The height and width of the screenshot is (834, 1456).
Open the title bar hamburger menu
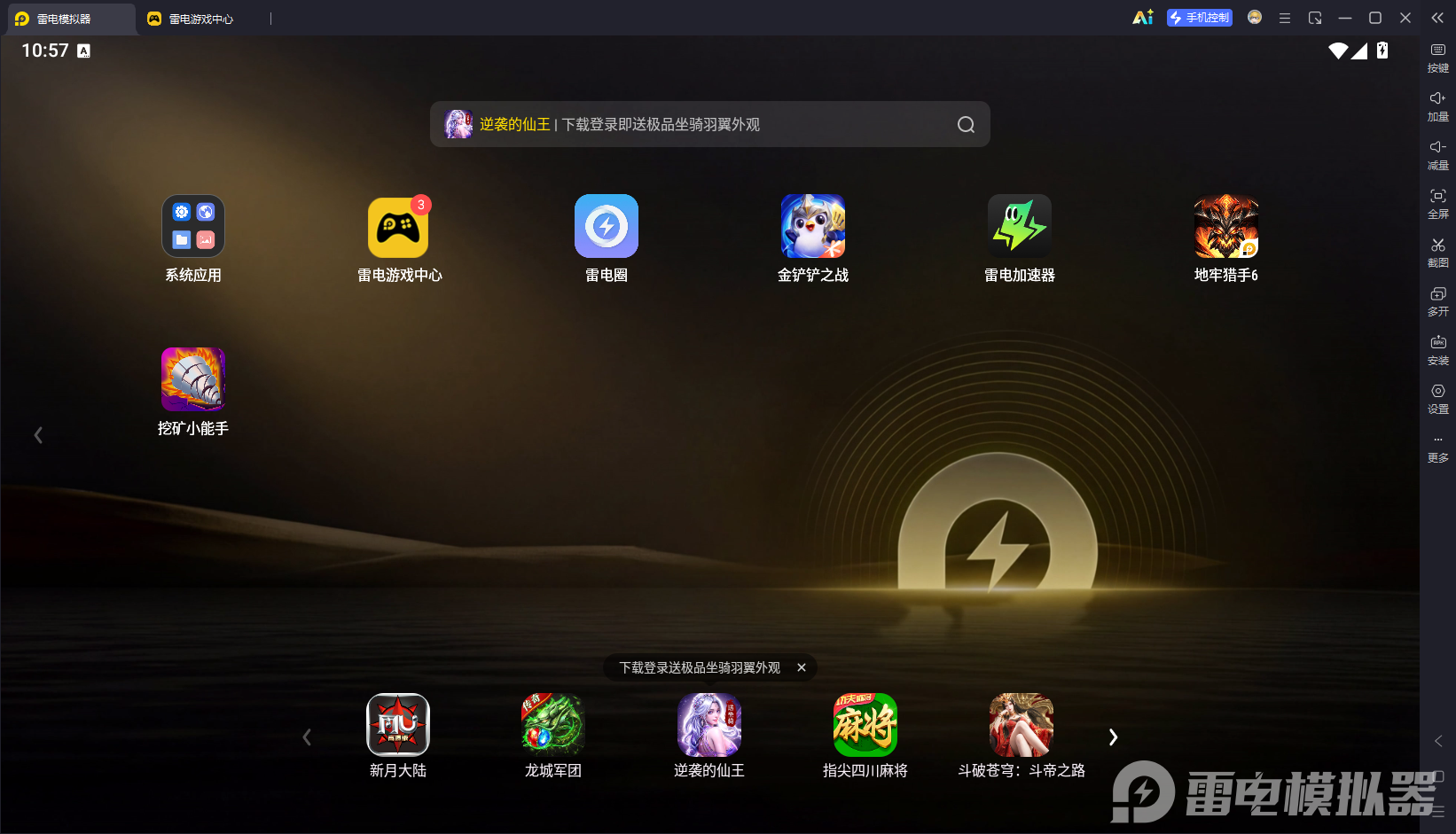1285,18
